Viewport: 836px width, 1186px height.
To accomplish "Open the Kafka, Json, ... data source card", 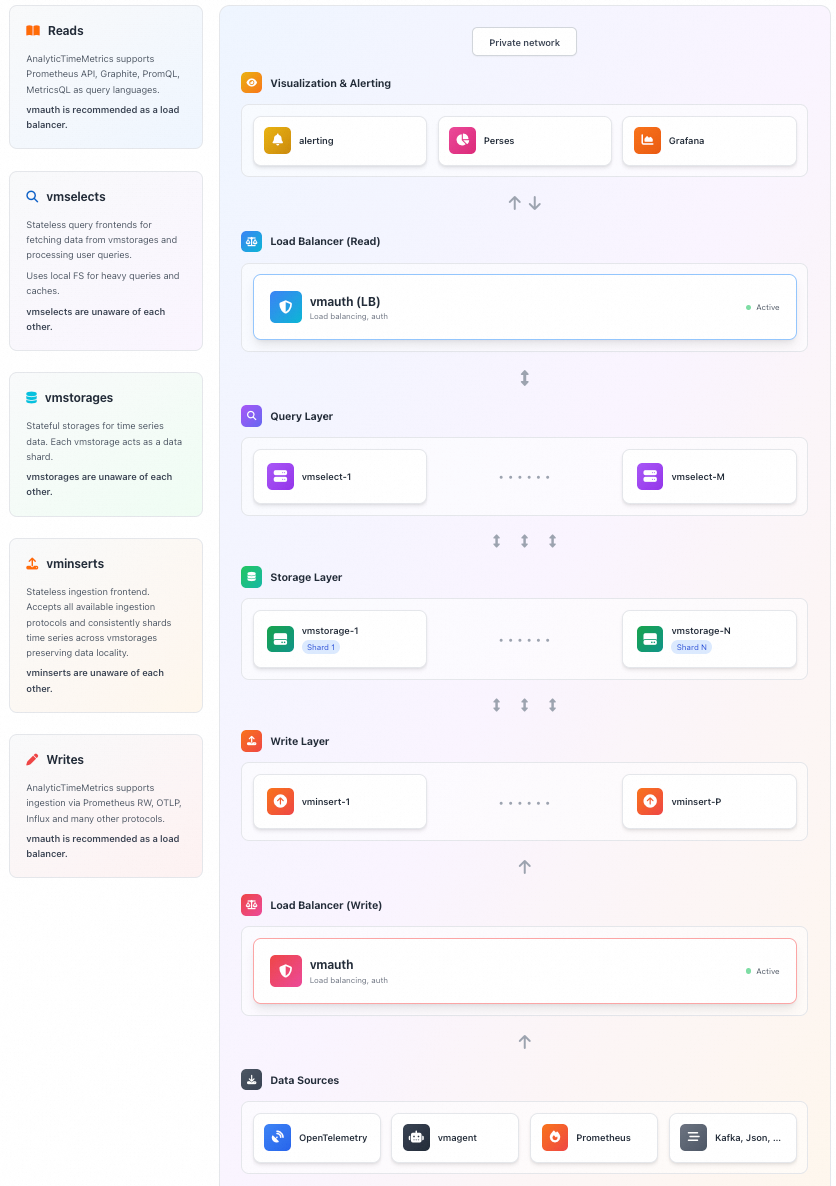I will click(732, 1138).
